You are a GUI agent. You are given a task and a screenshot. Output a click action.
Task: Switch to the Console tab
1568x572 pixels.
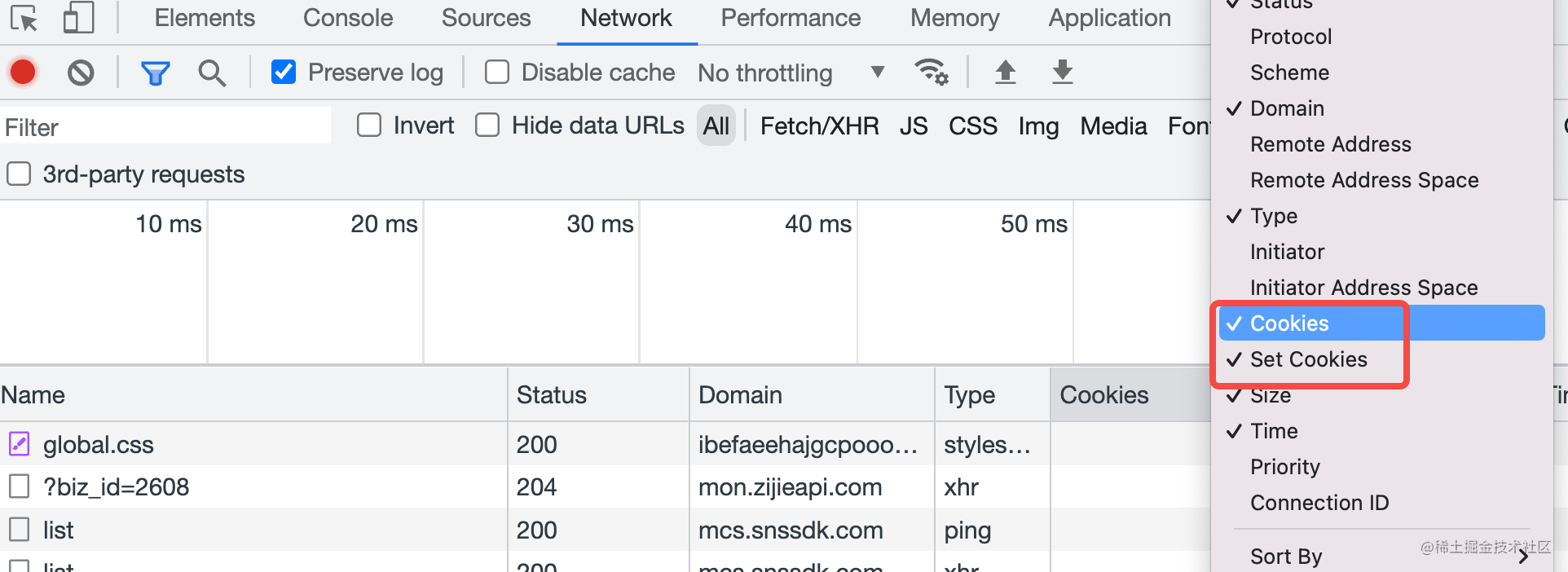coord(348,18)
